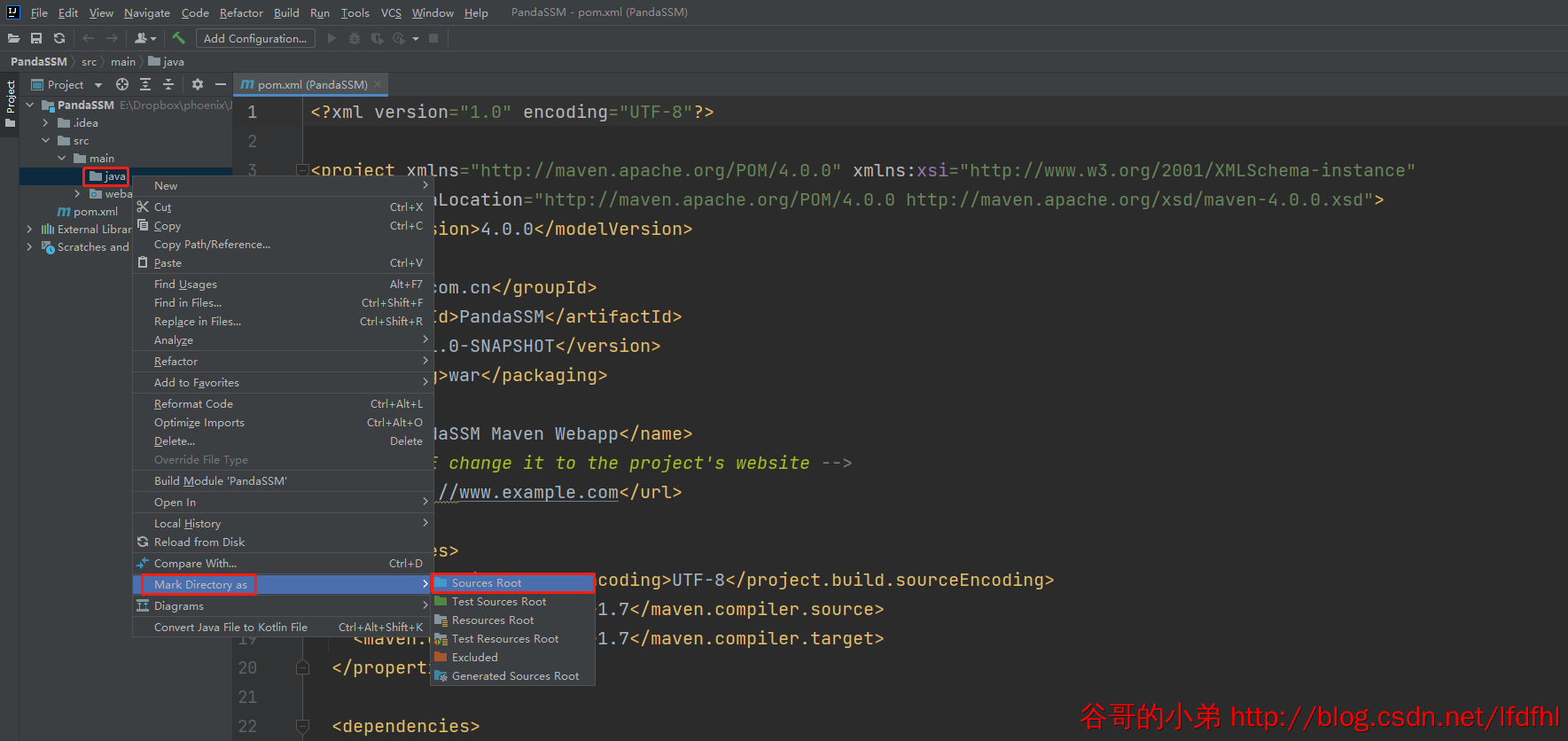Click the Sources Root blue folder icon
Image resolution: width=1568 pixels, height=741 pixels.
[441, 582]
